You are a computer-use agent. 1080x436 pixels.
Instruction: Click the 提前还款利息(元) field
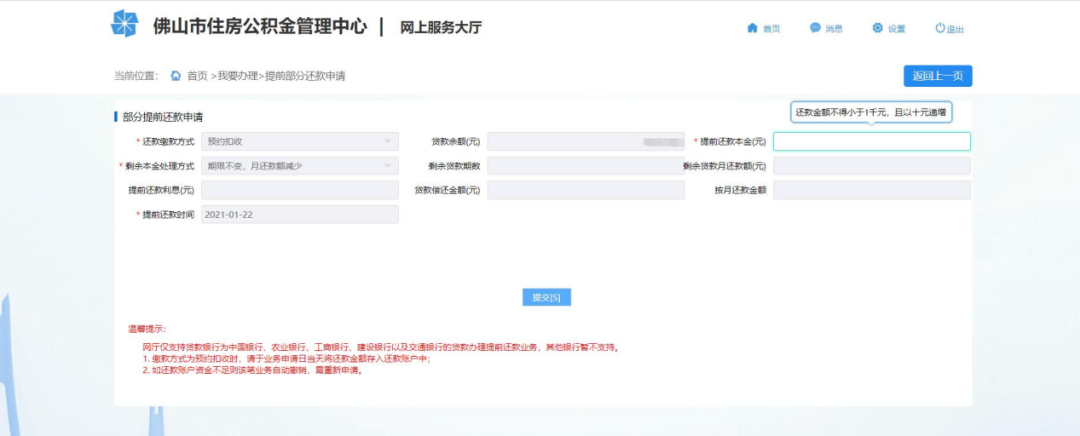click(300, 190)
